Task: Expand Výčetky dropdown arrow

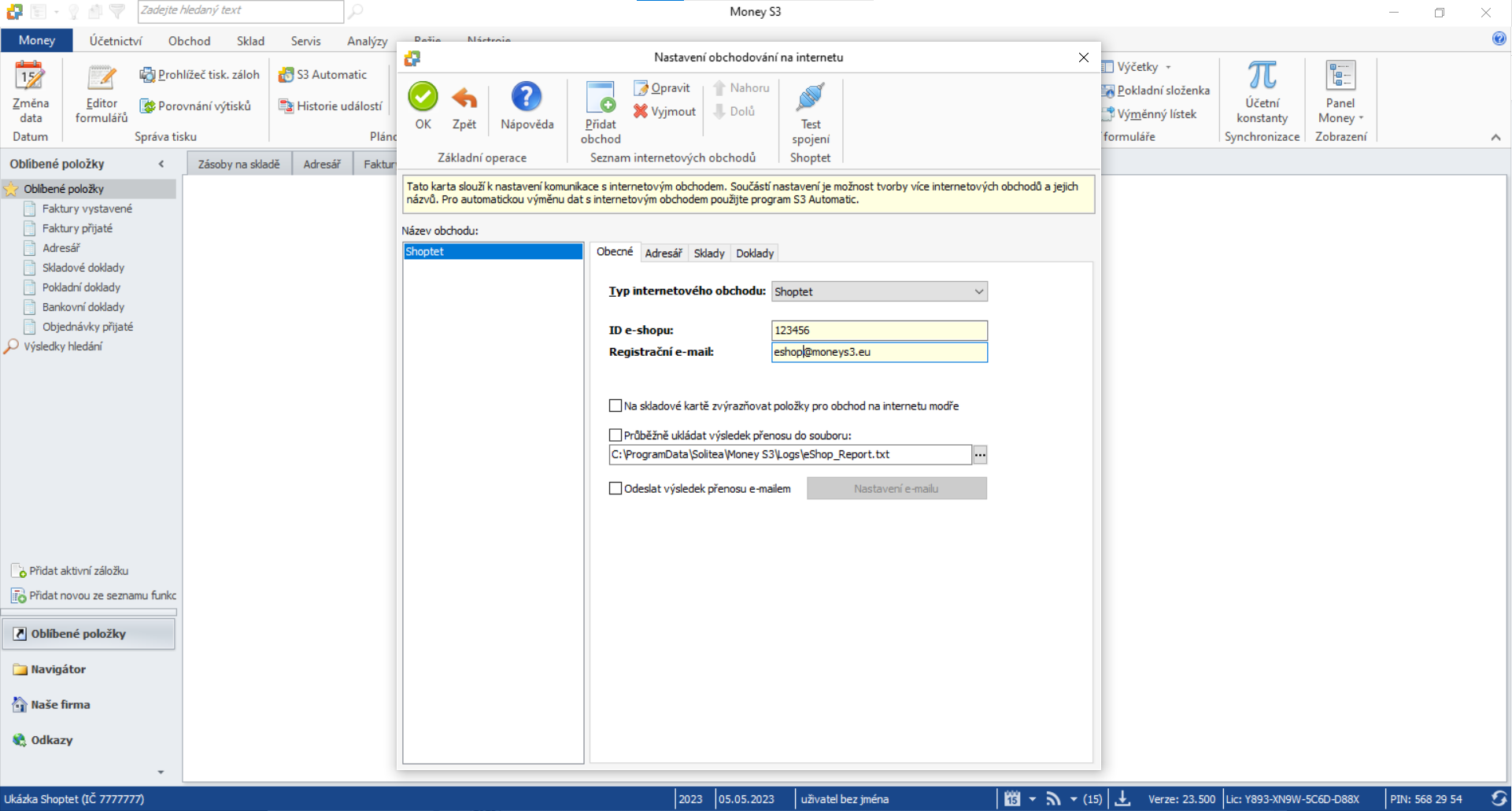Action: coord(1168,67)
